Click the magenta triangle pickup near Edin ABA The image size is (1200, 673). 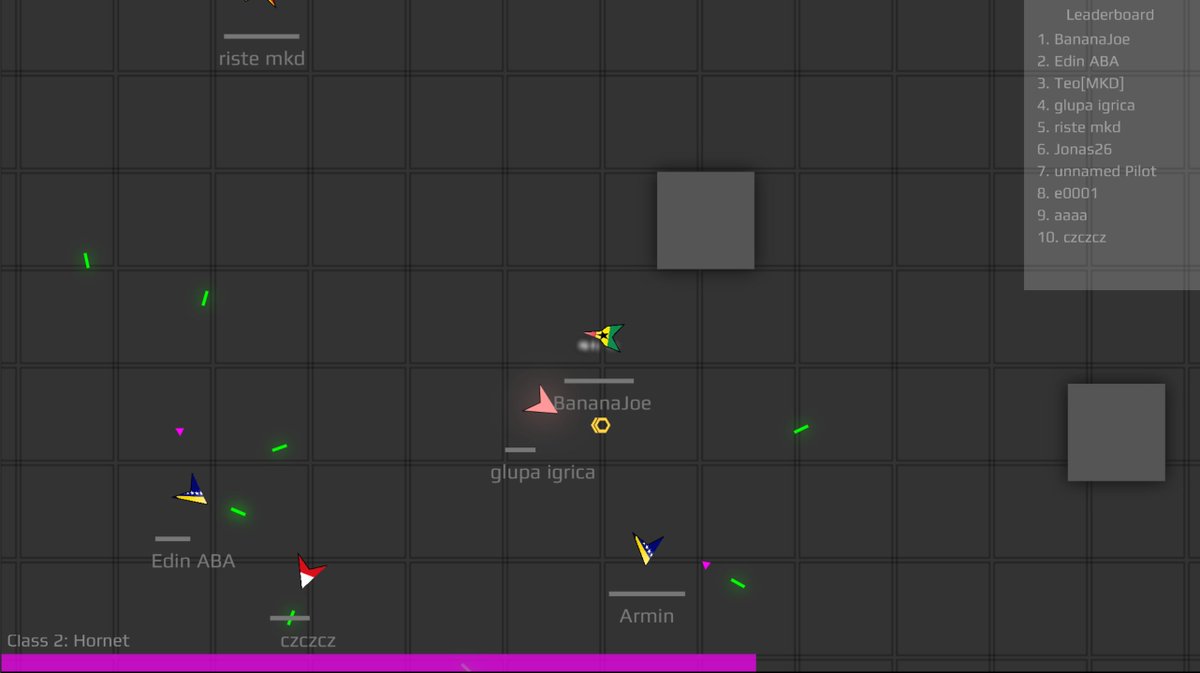pos(180,431)
